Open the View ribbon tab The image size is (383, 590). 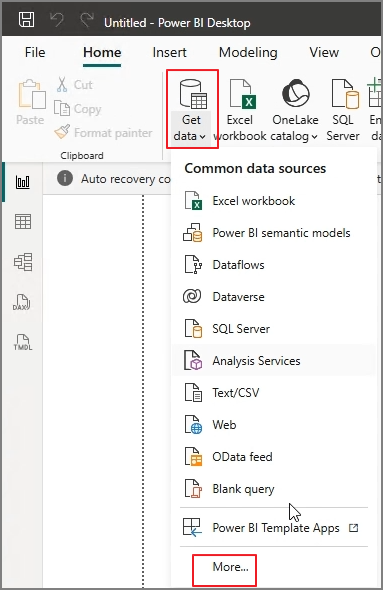point(324,52)
